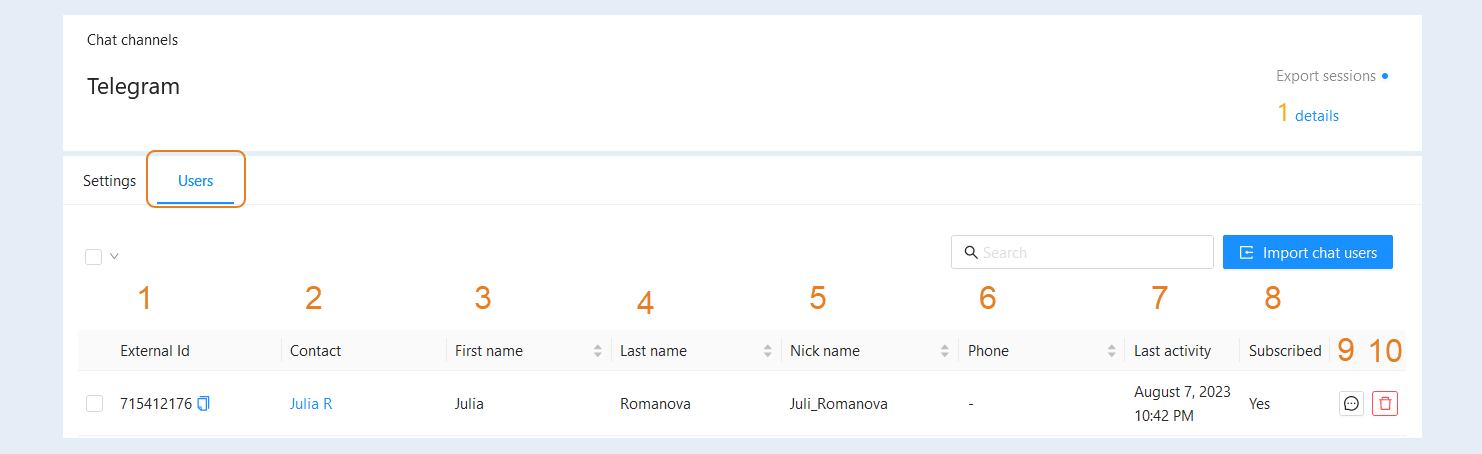Expand the bulk selection dropdown chevron
Image resolution: width=1482 pixels, height=454 pixels.
pyautogui.click(x=114, y=256)
